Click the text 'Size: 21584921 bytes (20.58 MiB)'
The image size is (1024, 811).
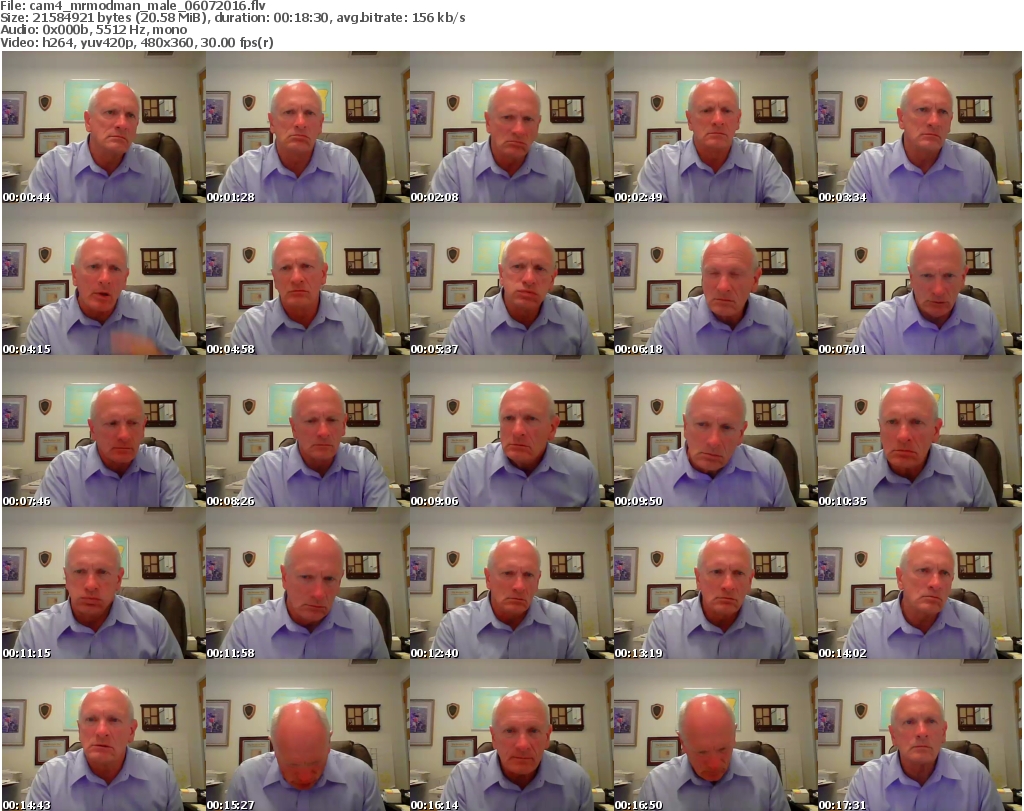(104, 18)
